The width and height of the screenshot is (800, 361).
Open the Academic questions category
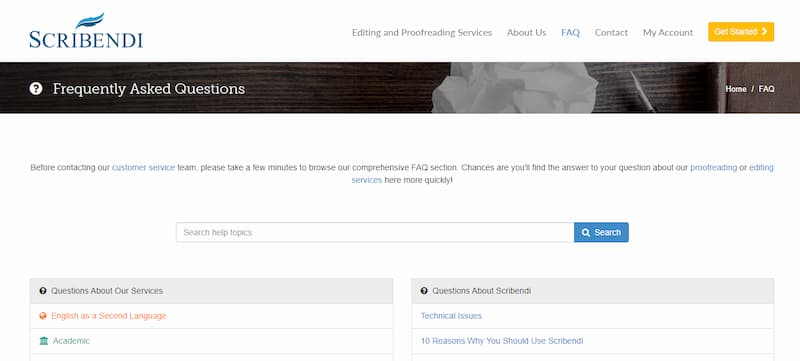click(x=71, y=341)
